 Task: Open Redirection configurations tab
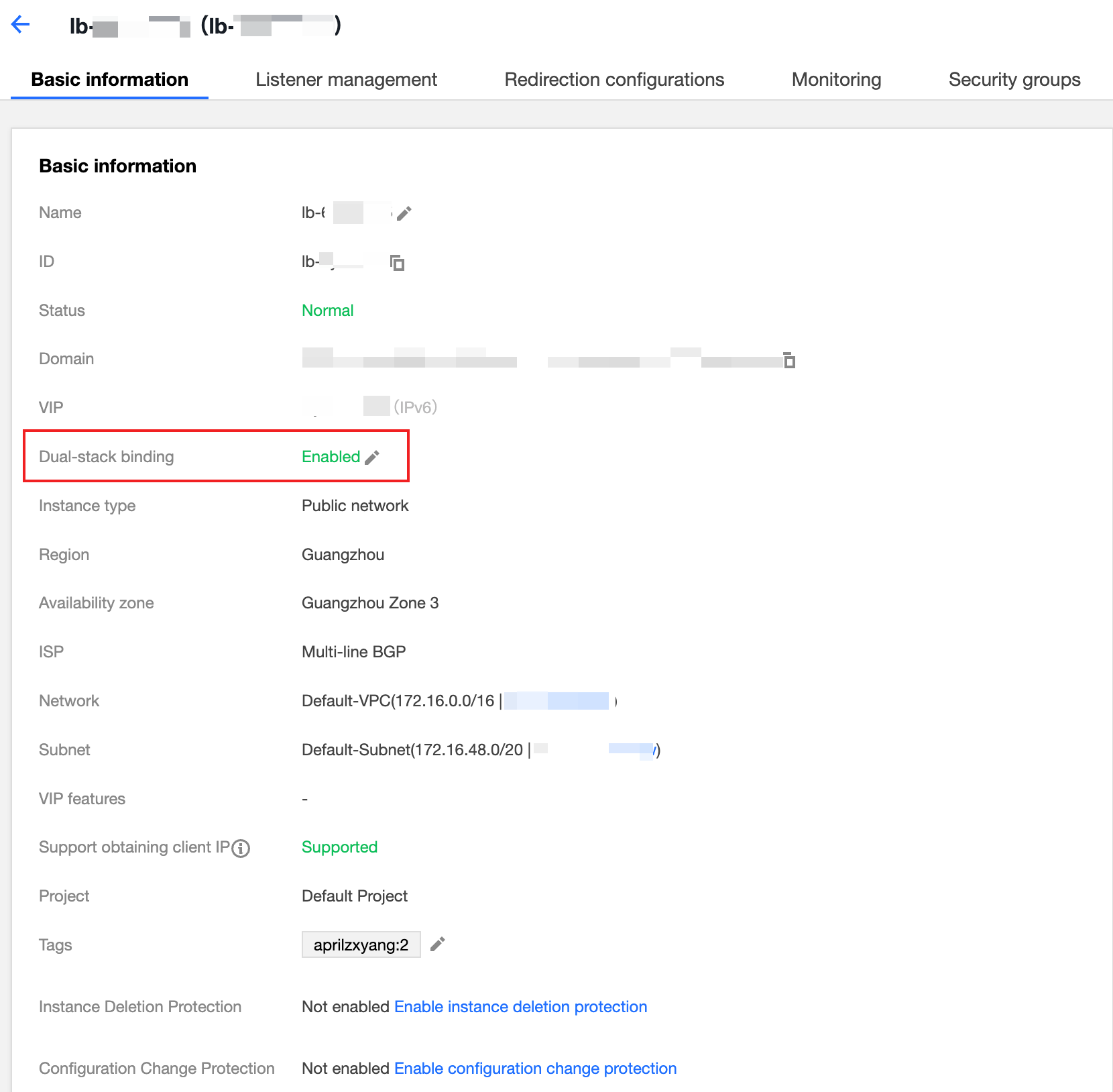point(614,80)
